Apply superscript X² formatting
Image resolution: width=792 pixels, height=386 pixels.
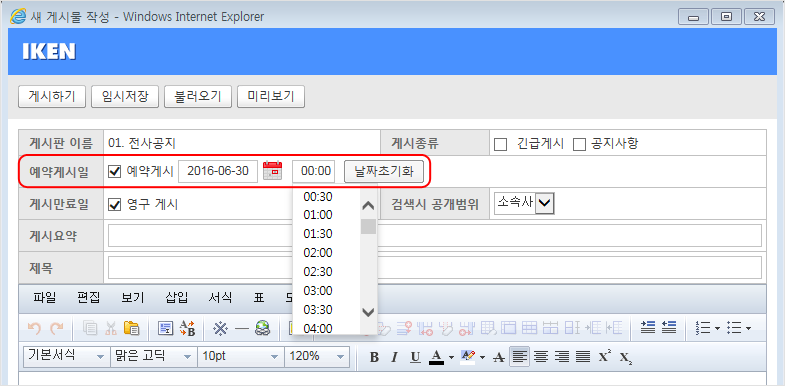(x=604, y=356)
